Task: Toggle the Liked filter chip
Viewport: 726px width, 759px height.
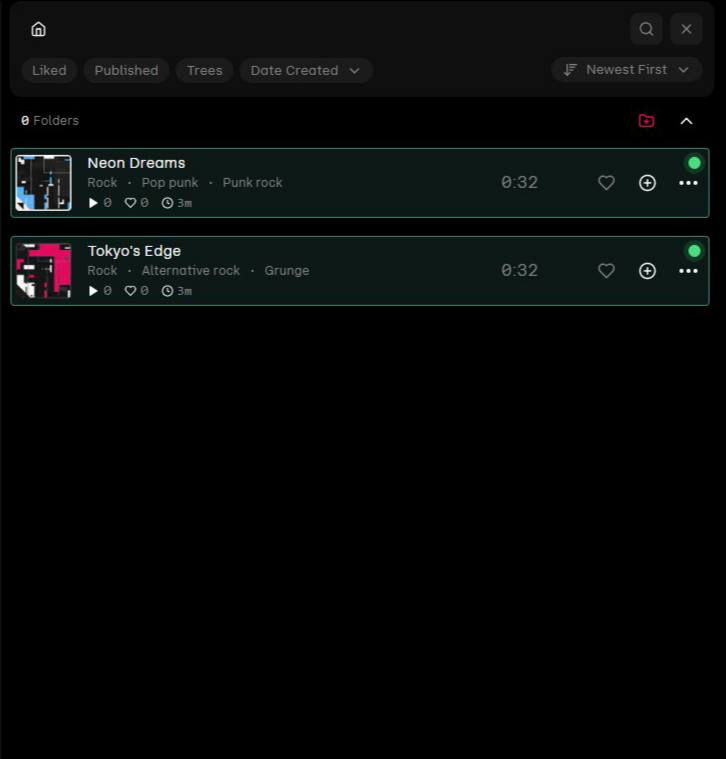Action: click(49, 71)
